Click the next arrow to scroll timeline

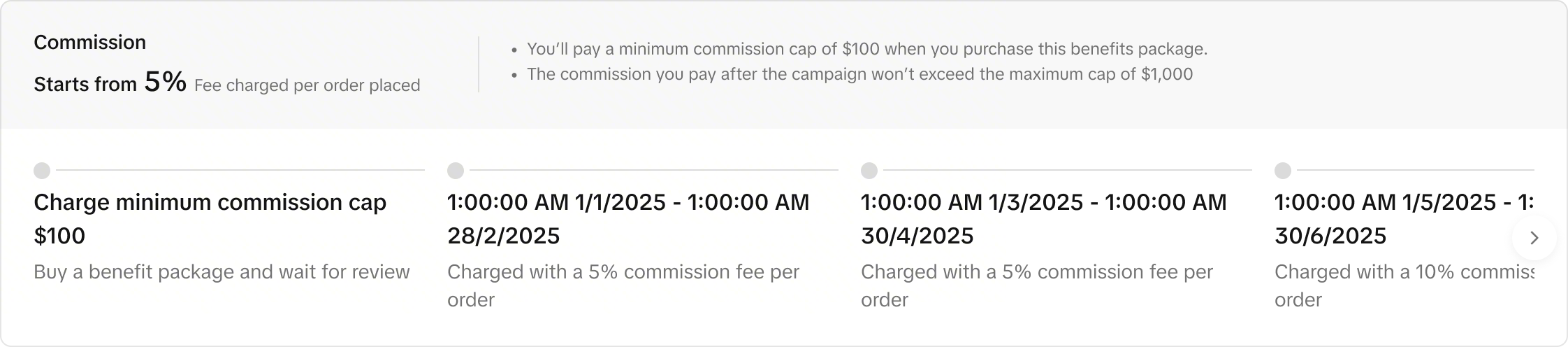pos(1534,238)
